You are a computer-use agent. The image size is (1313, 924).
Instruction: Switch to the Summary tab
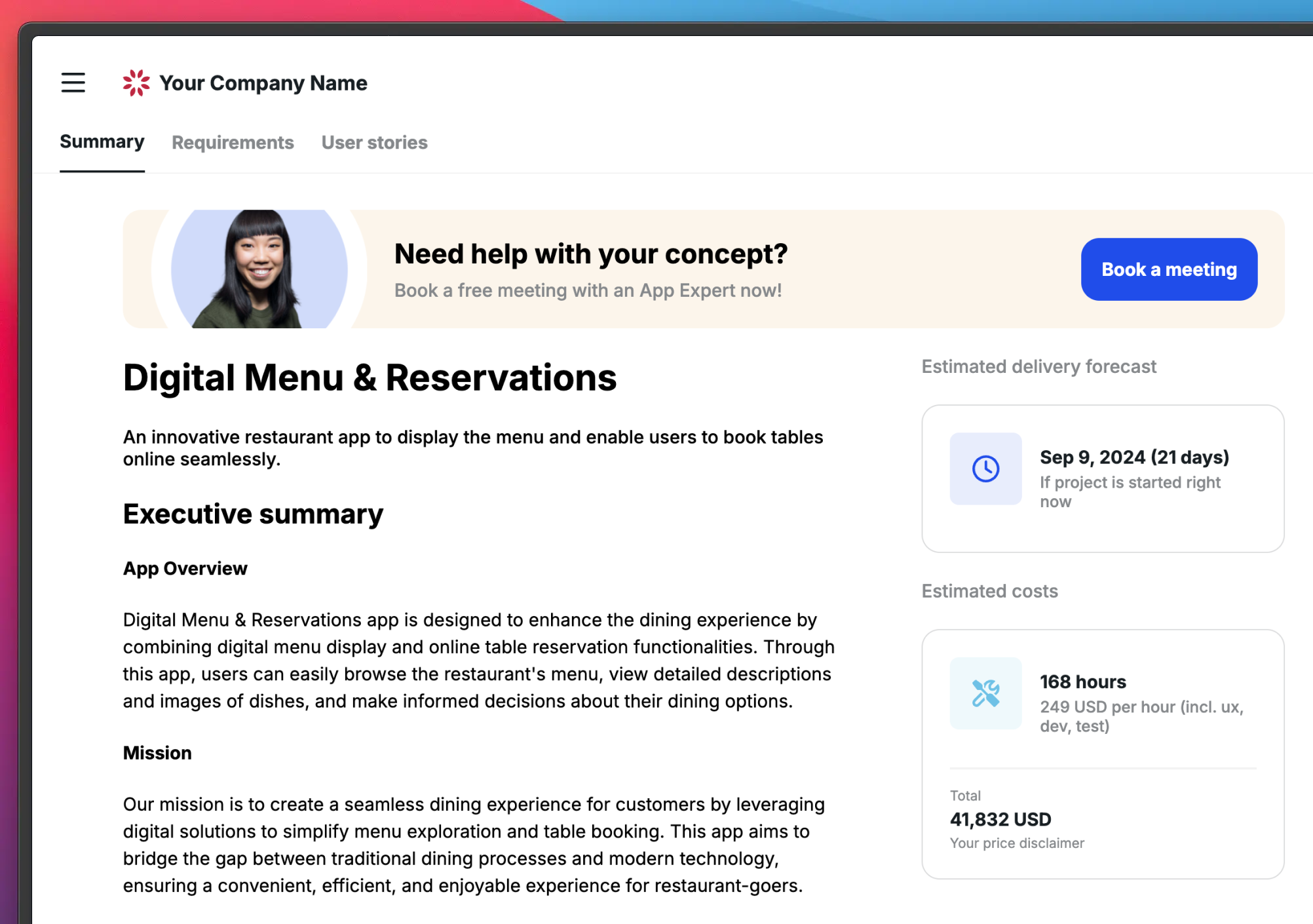pyautogui.click(x=102, y=142)
